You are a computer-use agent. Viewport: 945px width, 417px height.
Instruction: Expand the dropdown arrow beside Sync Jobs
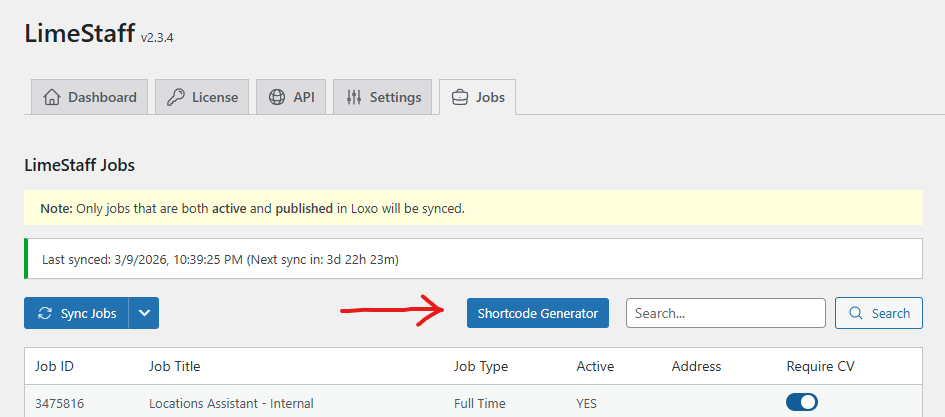coord(144,313)
